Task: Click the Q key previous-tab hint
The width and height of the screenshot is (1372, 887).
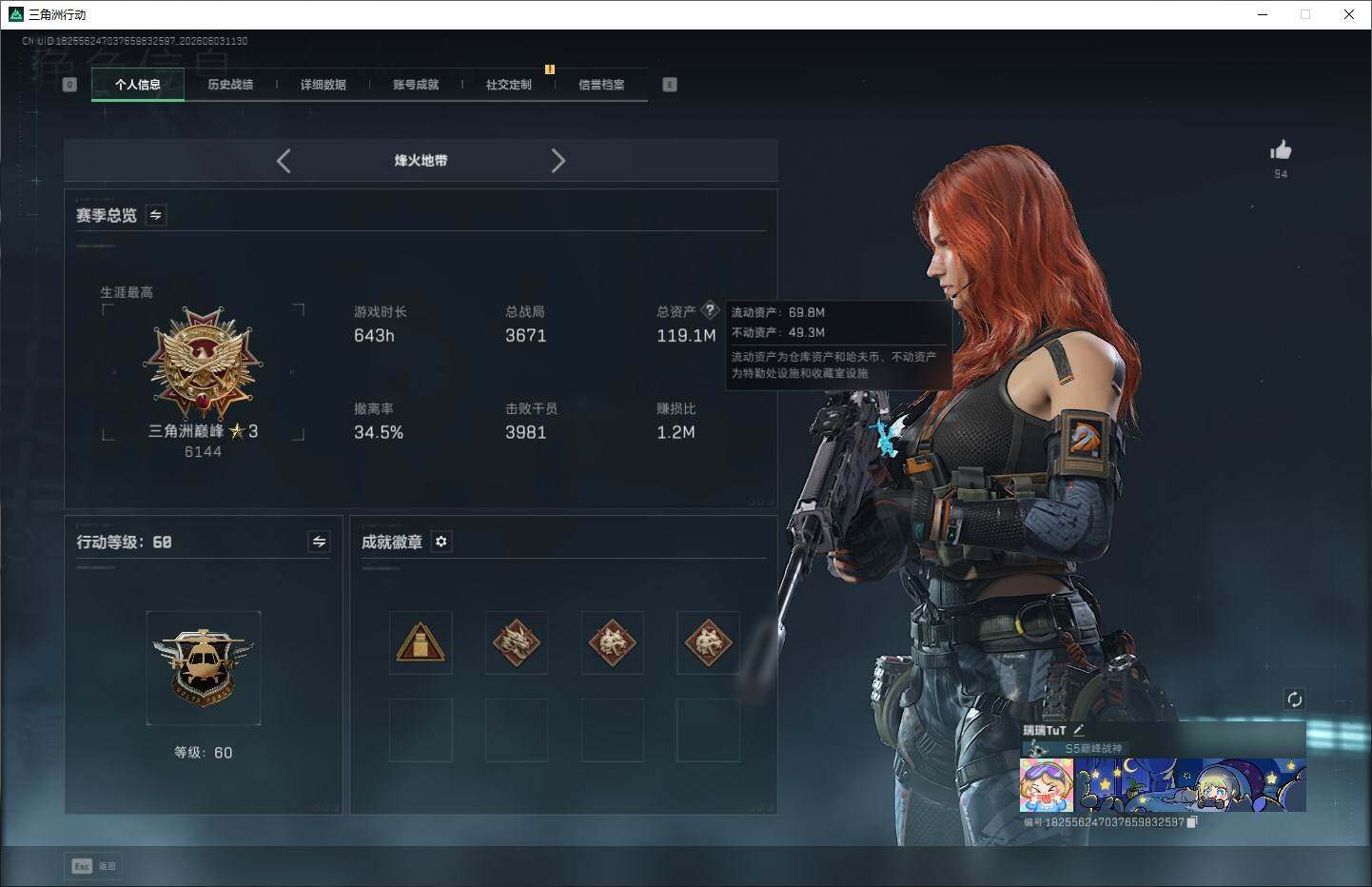Action: point(69,85)
